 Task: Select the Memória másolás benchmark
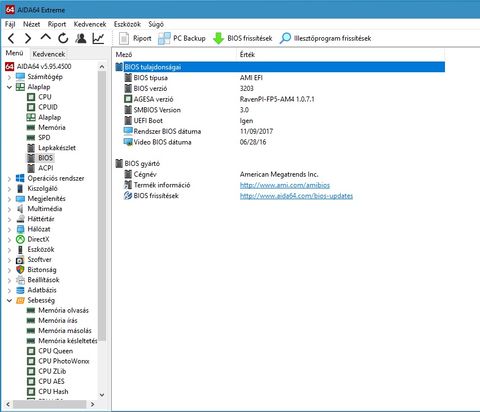(x=59, y=331)
